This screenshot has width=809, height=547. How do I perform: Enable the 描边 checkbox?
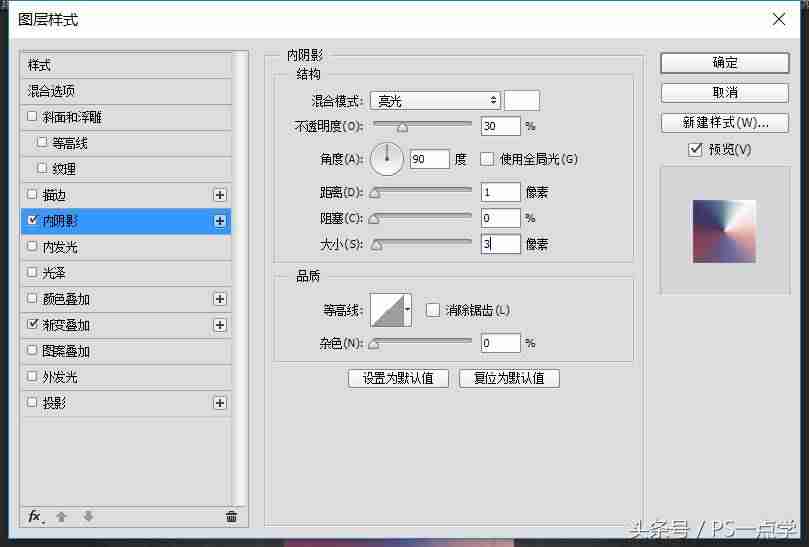click(32, 194)
